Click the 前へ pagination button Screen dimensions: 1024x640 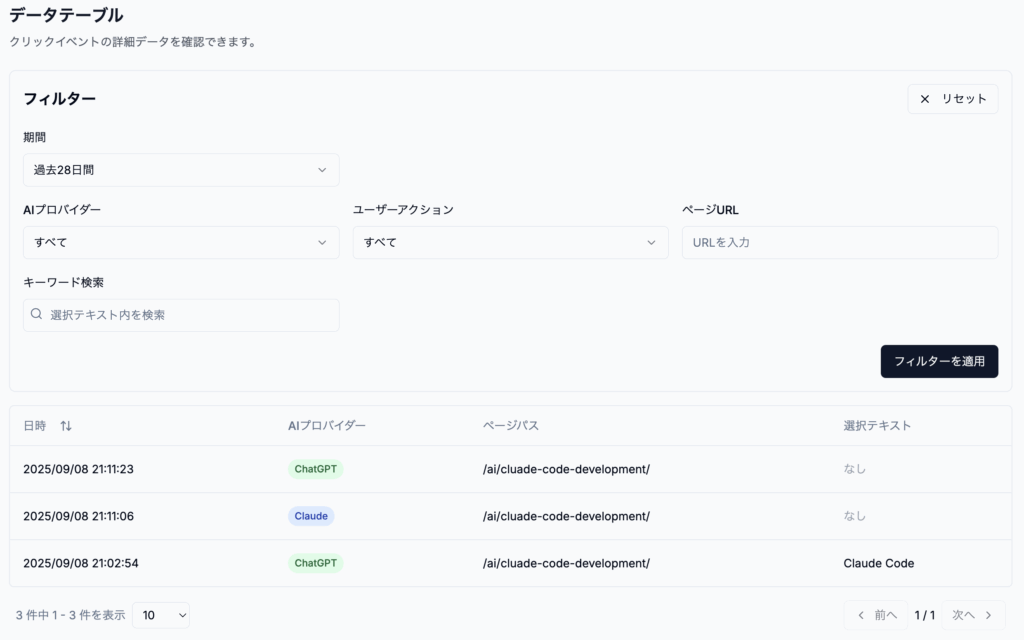[876, 615]
